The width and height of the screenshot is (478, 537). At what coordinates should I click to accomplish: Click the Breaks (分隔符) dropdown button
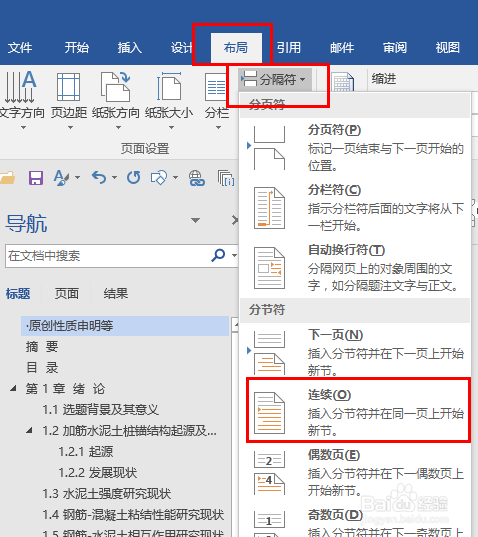click(275, 79)
